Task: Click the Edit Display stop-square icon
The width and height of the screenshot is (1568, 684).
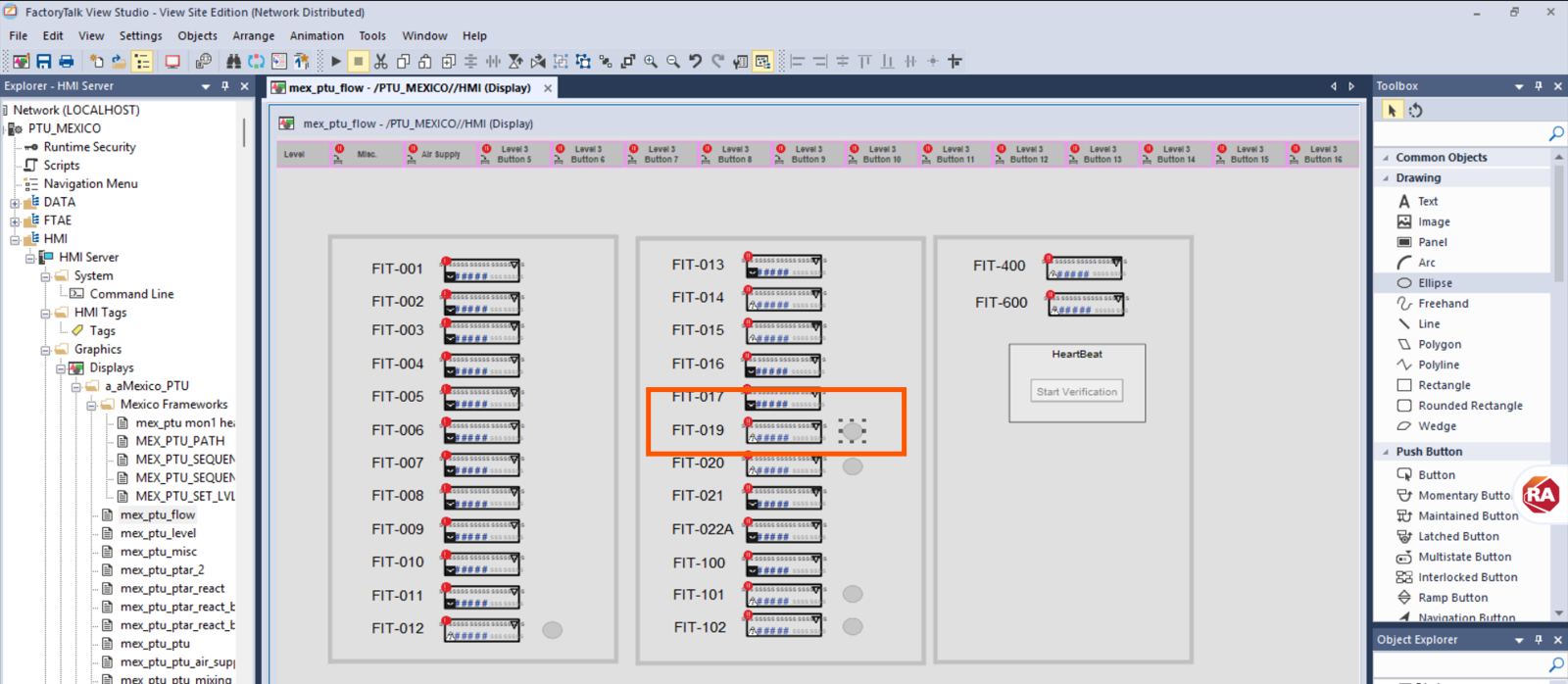Action: [359, 62]
